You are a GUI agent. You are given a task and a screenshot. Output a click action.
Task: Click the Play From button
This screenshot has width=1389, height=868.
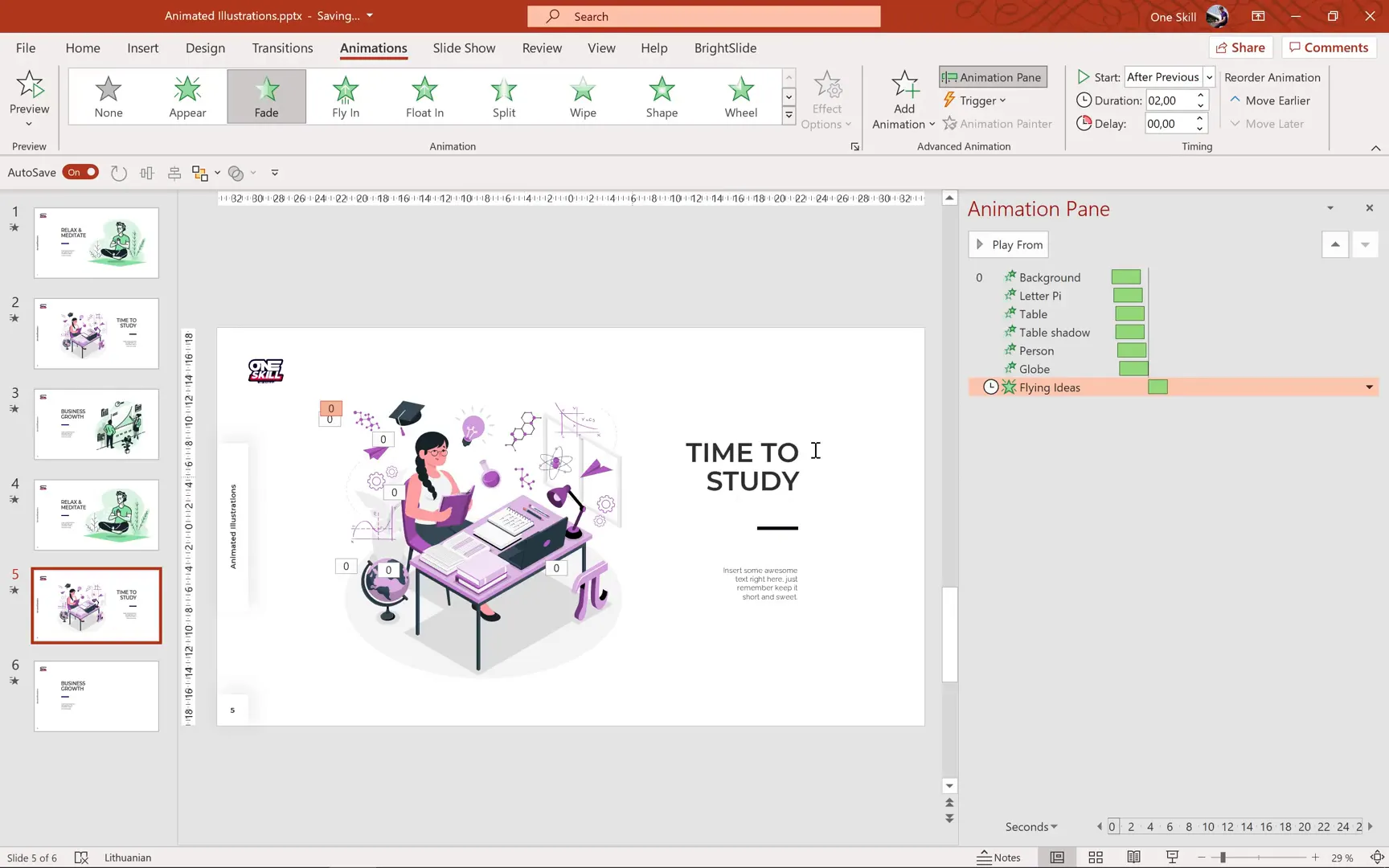[1009, 244]
